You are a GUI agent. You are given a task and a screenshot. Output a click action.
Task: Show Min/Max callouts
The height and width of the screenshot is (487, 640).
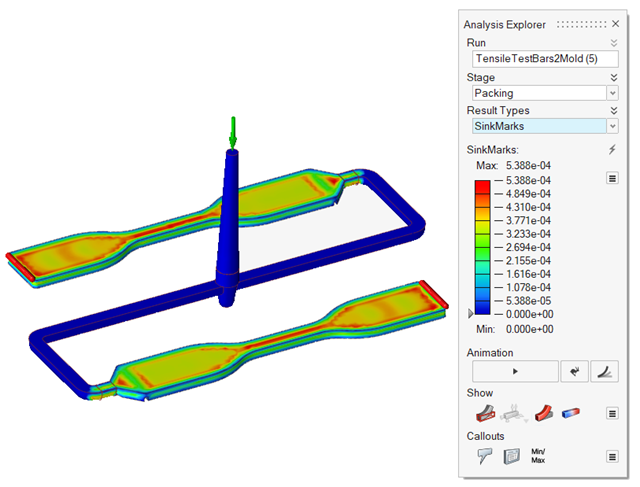tap(540, 455)
